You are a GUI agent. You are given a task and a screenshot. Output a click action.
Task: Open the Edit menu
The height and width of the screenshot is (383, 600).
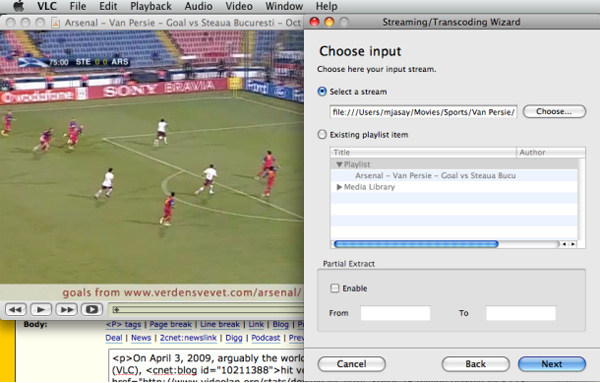pyautogui.click(x=108, y=6)
